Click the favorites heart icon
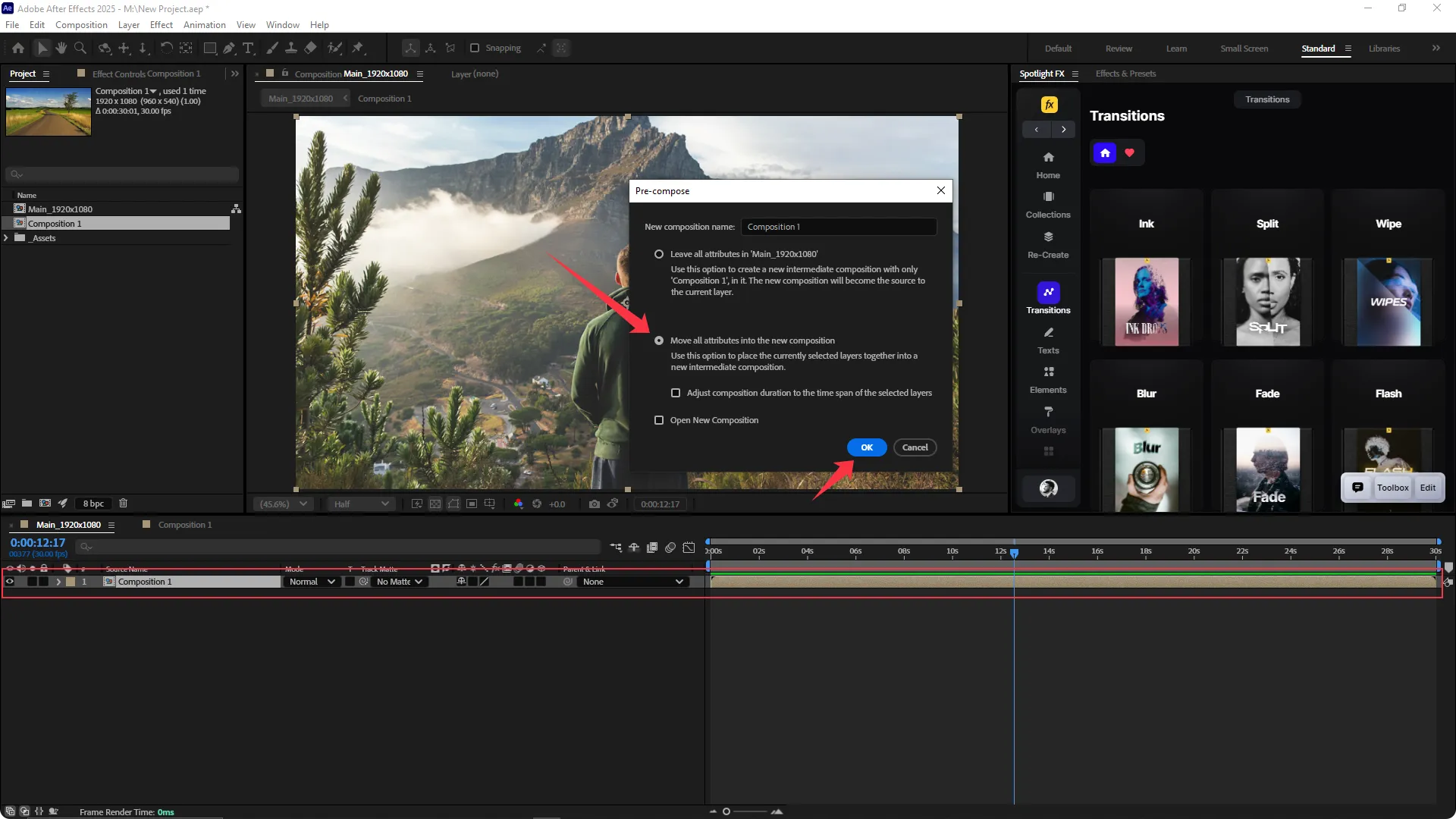The height and width of the screenshot is (819, 1456). [x=1129, y=152]
